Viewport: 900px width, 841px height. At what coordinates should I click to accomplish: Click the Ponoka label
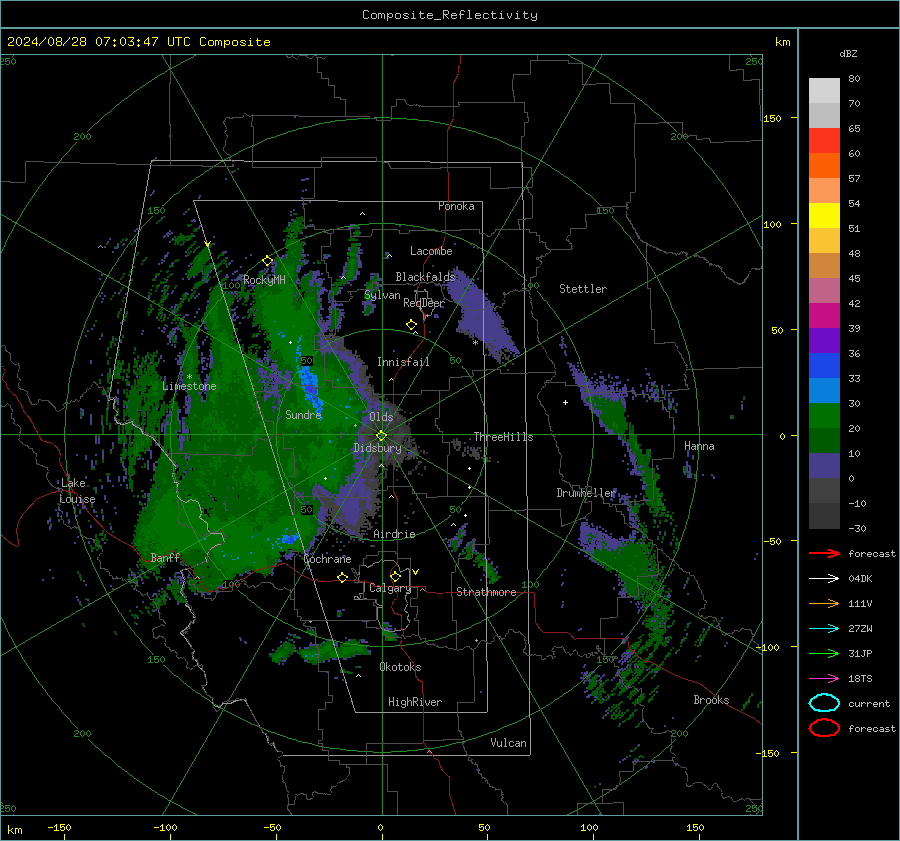click(456, 206)
